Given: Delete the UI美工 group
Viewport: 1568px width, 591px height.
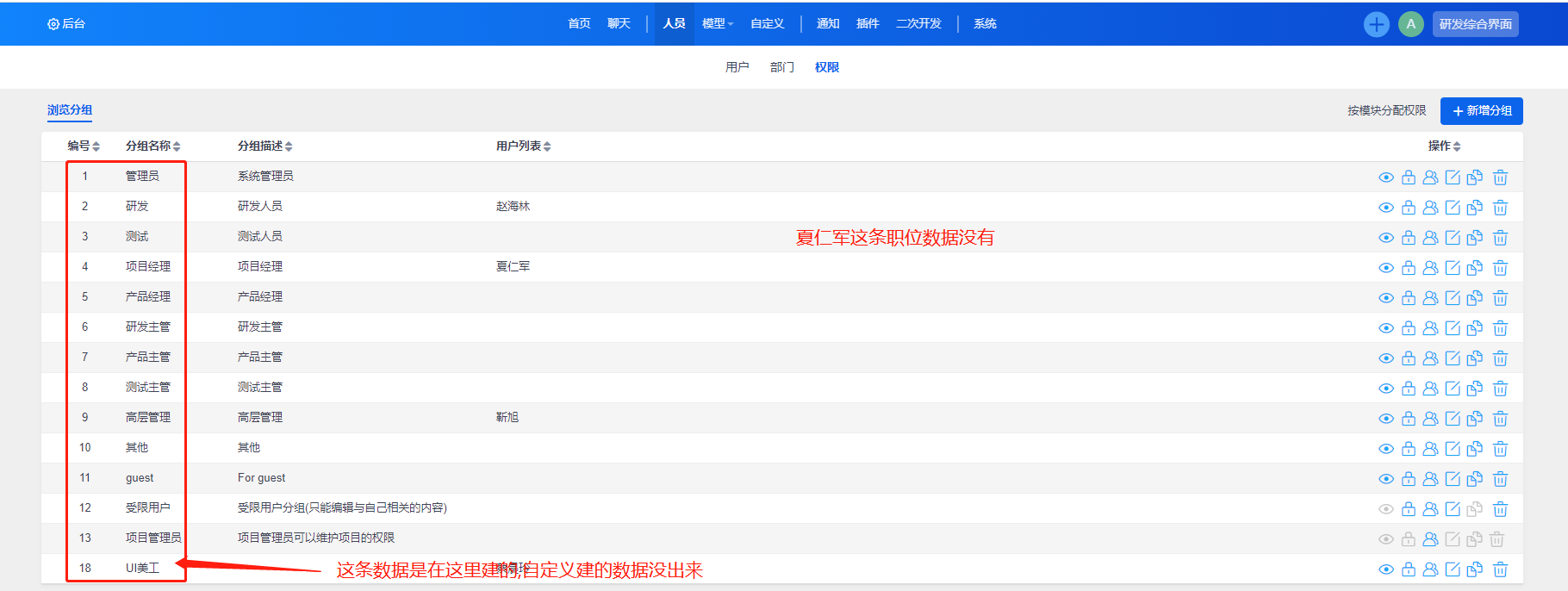Looking at the screenshot, I should click(1500, 569).
